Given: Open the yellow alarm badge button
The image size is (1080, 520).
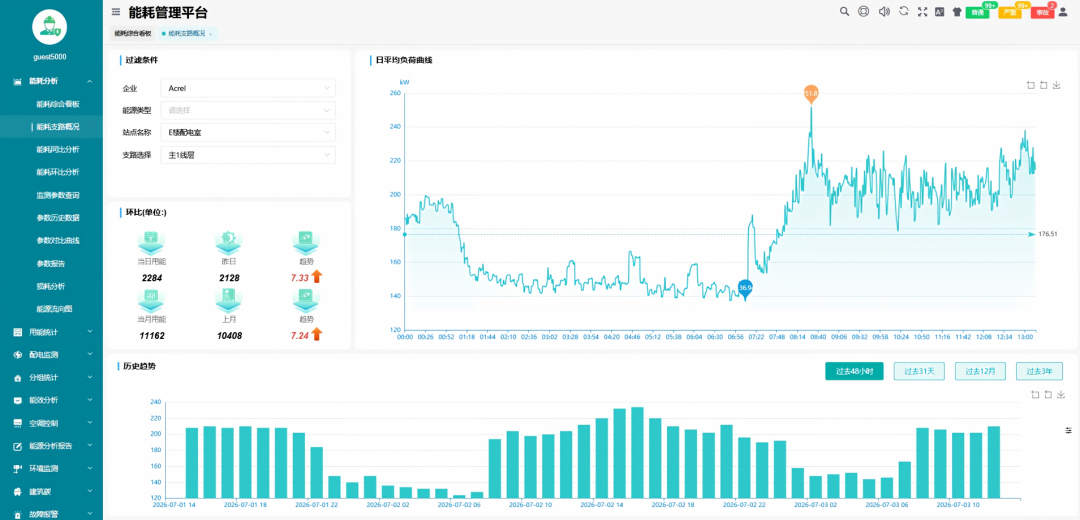Looking at the screenshot, I should click(1010, 12).
